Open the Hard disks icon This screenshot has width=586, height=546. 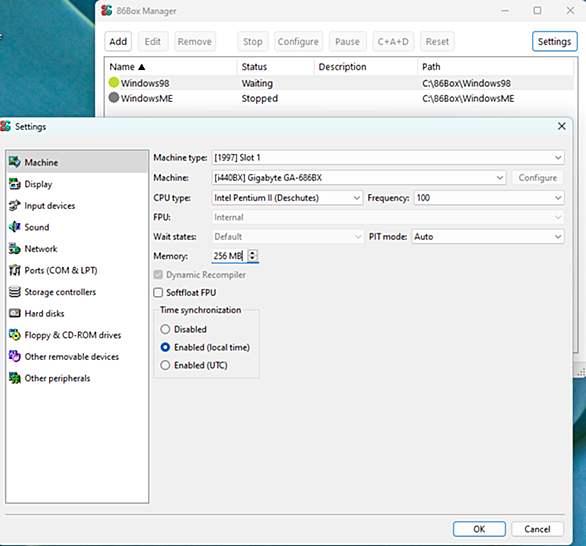tap(15, 313)
